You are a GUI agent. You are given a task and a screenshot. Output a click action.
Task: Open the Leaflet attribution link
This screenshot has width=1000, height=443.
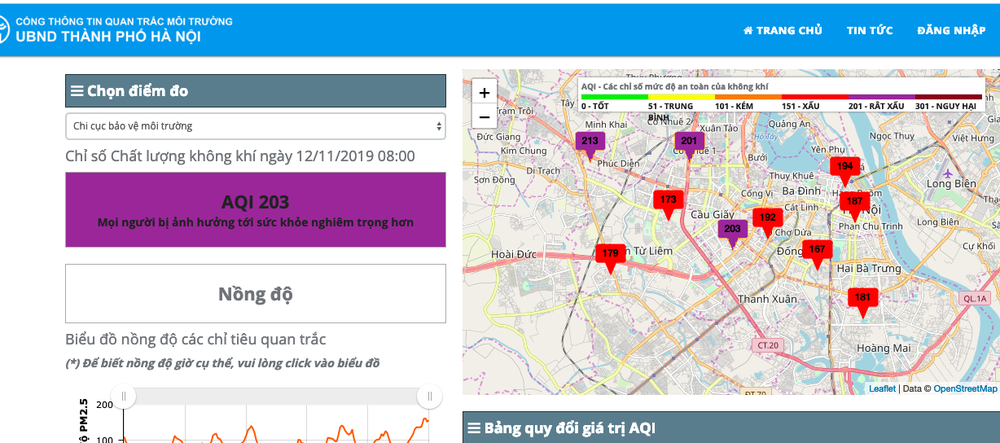click(x=882, y=388)
